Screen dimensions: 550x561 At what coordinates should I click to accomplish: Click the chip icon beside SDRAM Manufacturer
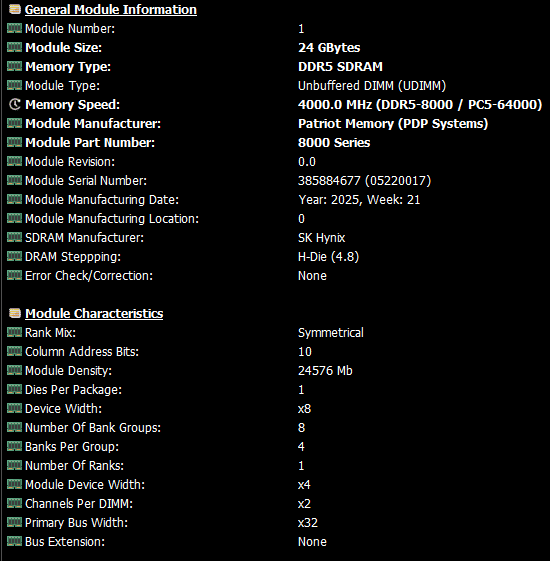(x=14, y=237)
